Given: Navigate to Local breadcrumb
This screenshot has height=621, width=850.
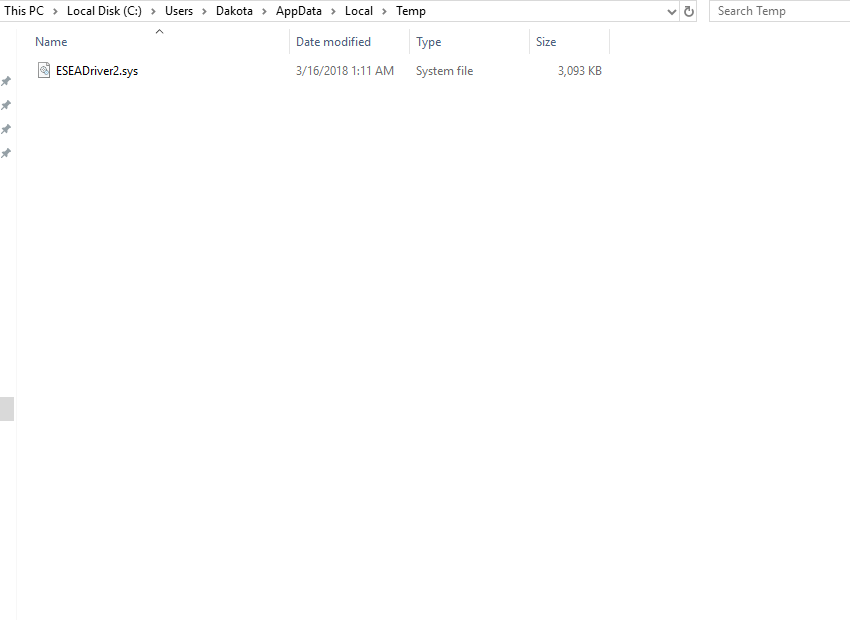Looking at the screenshot, I should pyautogui.click(x=359, y=11).
